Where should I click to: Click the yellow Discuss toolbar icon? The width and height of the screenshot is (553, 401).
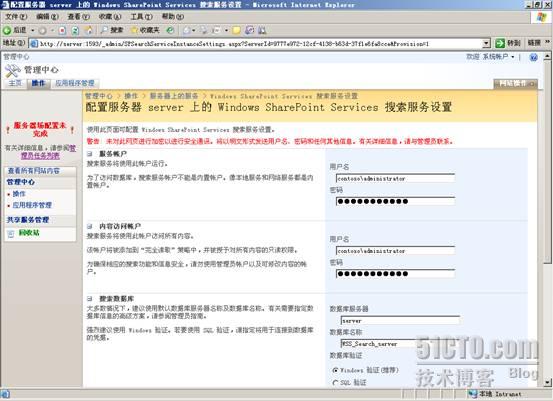237,30
